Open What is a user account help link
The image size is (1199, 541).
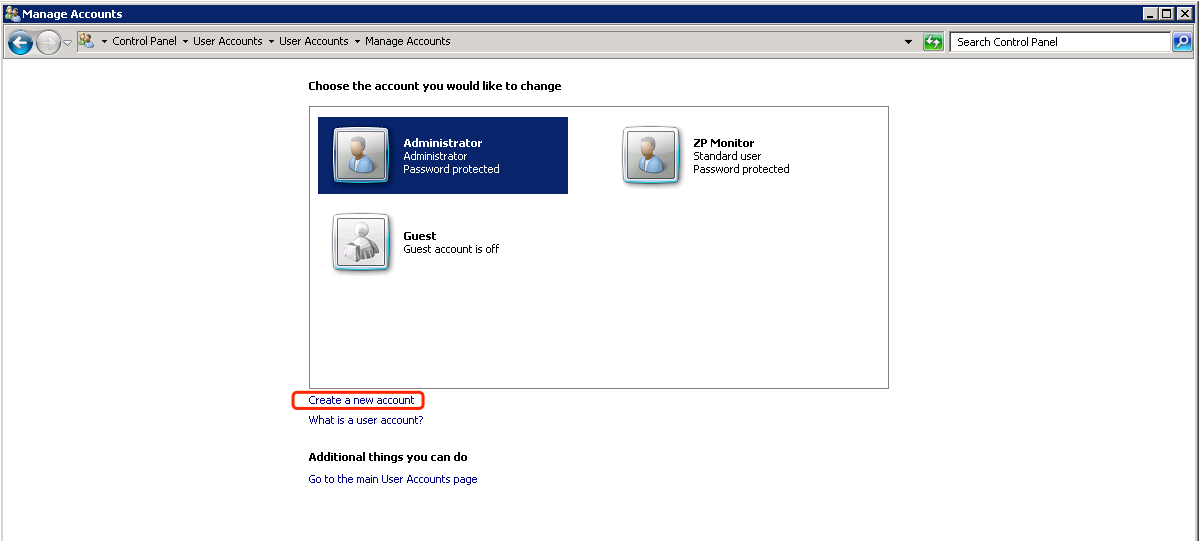[x=365, y=420]
